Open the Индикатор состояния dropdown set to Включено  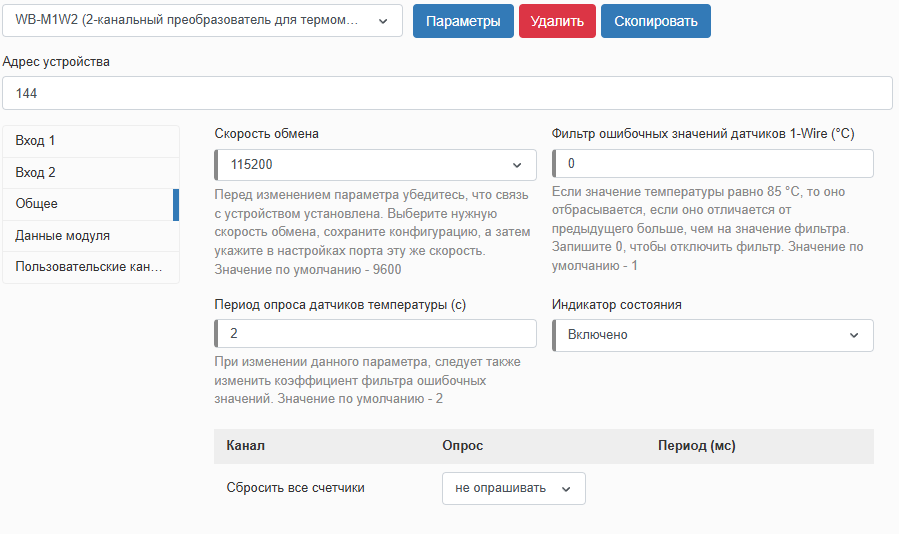coord(713,335)
